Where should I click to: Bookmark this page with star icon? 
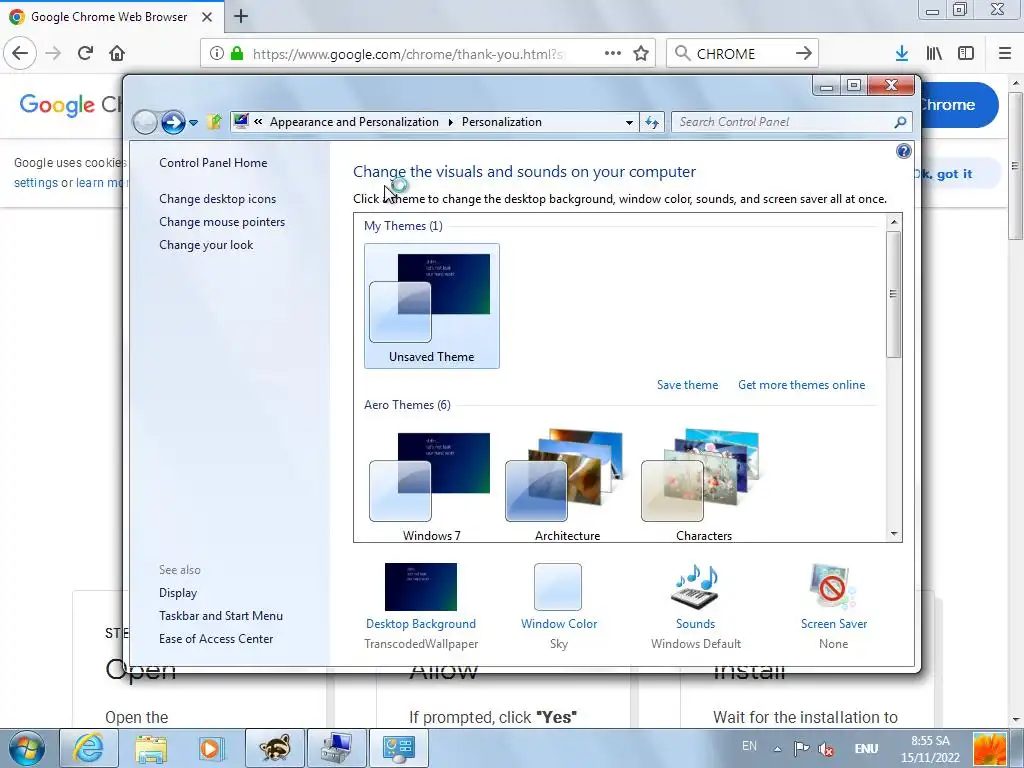coord(641,54)
